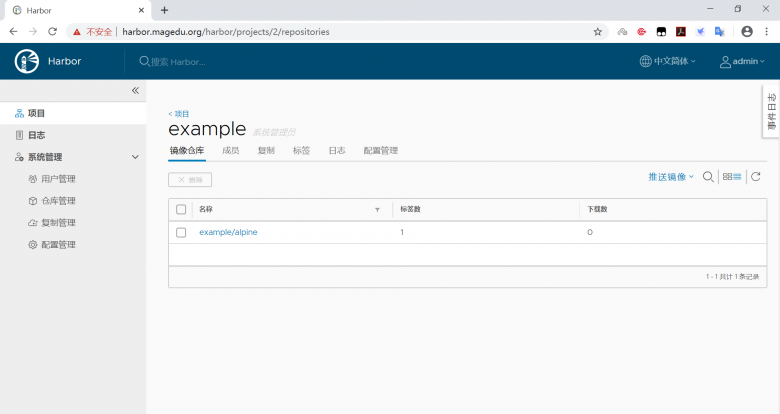This screenshot has width=780, height=414.
Task: Collapse the 系统管理 section chevron
Action: (x=135, y=157)
